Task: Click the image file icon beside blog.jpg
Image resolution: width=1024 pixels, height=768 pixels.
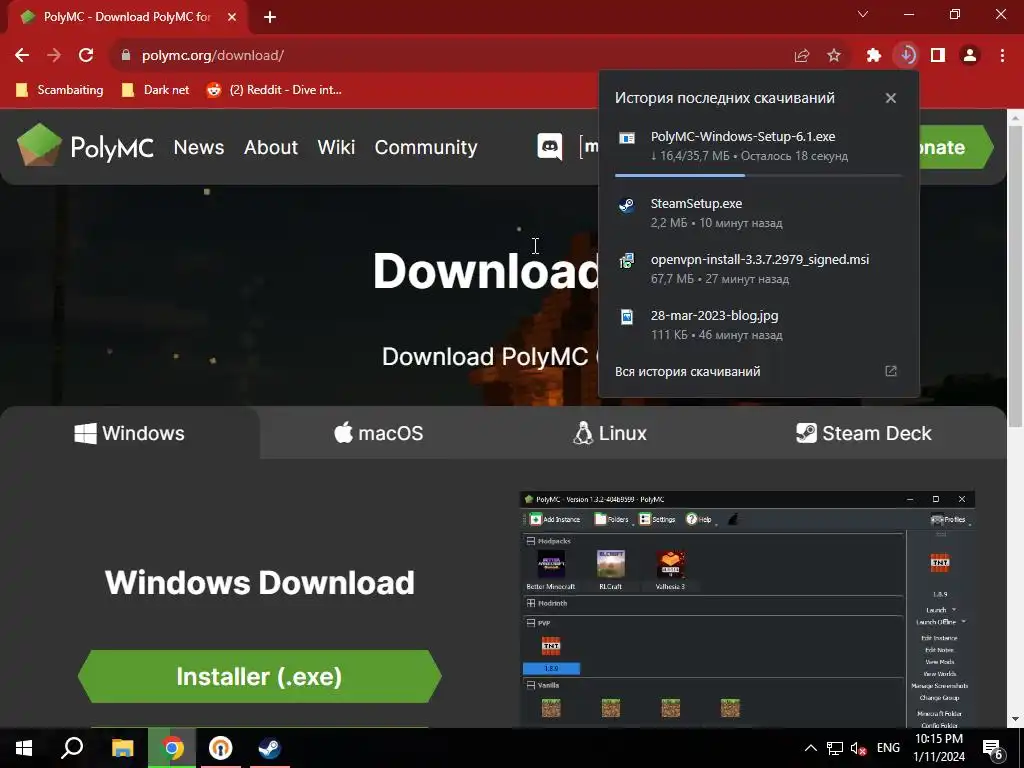Action: pyautogui.click(x=627, y=317)
